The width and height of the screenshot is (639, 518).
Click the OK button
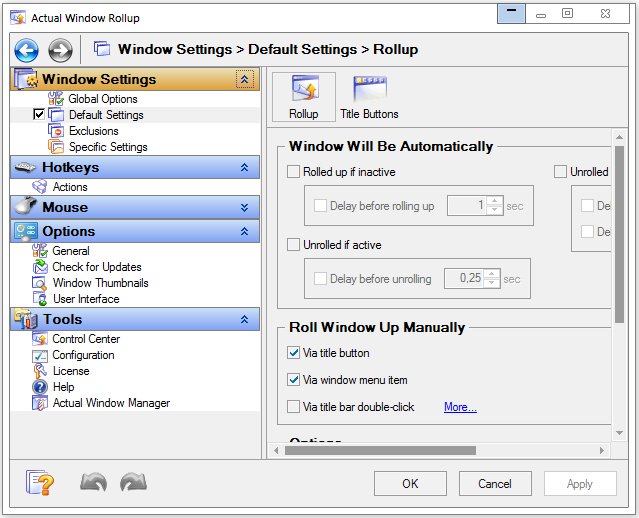coord(410,483)
